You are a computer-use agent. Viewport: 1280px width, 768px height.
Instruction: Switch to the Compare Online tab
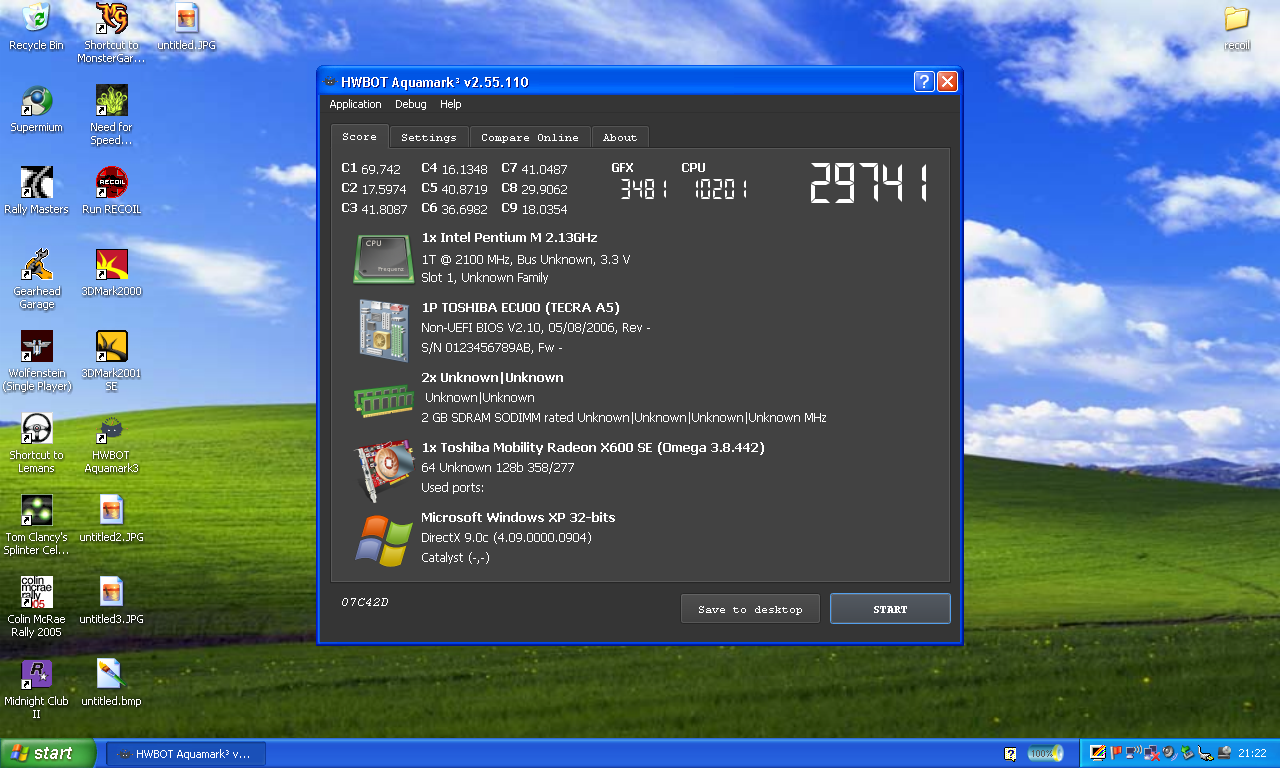[x=530, y=137]
